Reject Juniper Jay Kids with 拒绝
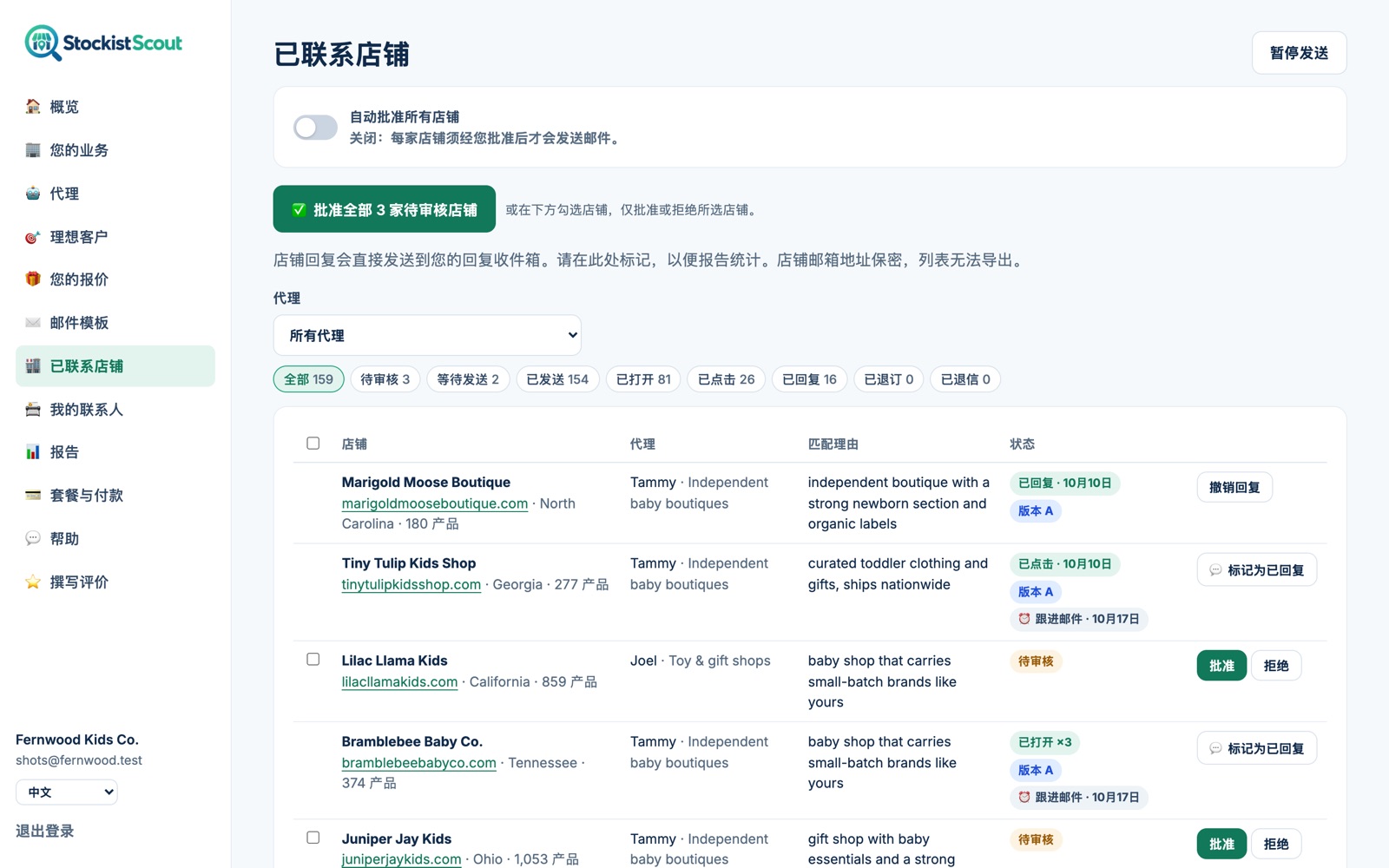 pos(1276,844)
